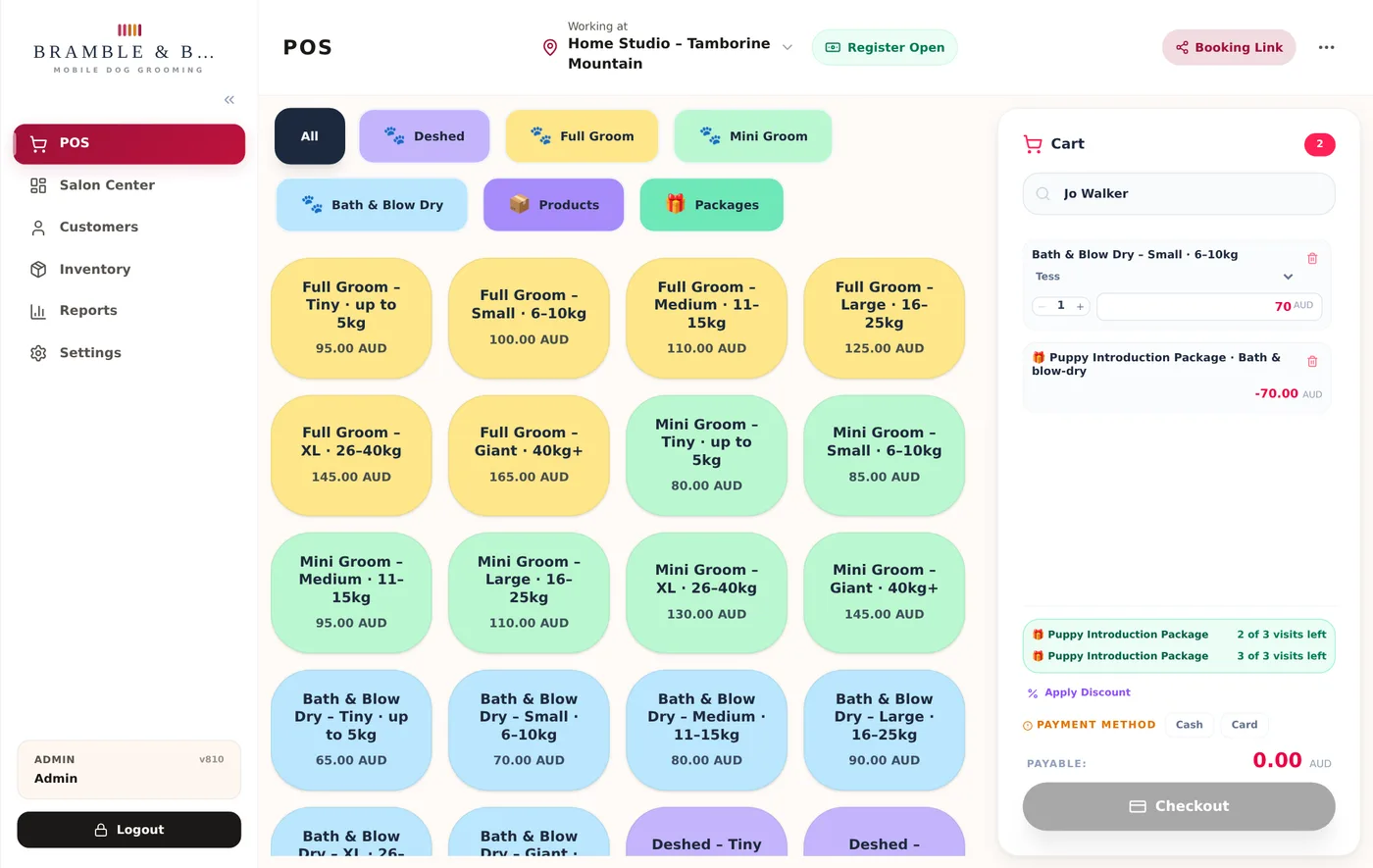This screenshot has width=1373, height=868.
Task: Increase quantity with the plus button
Action: [1080, 307]
